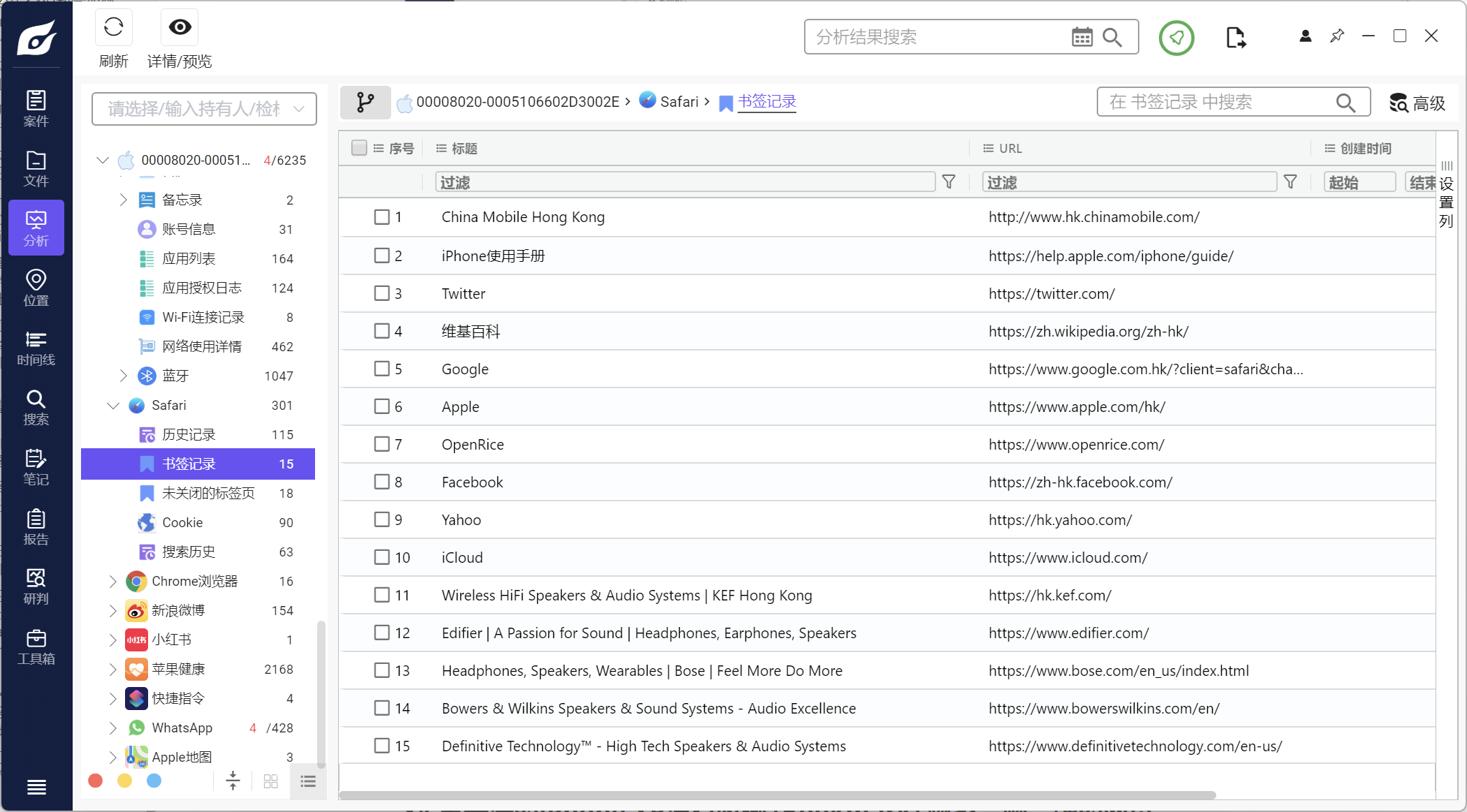This screenshot has width=1467, height=812.
Task: Click the 高级 advanced search button
Action: coord(1417,103)
